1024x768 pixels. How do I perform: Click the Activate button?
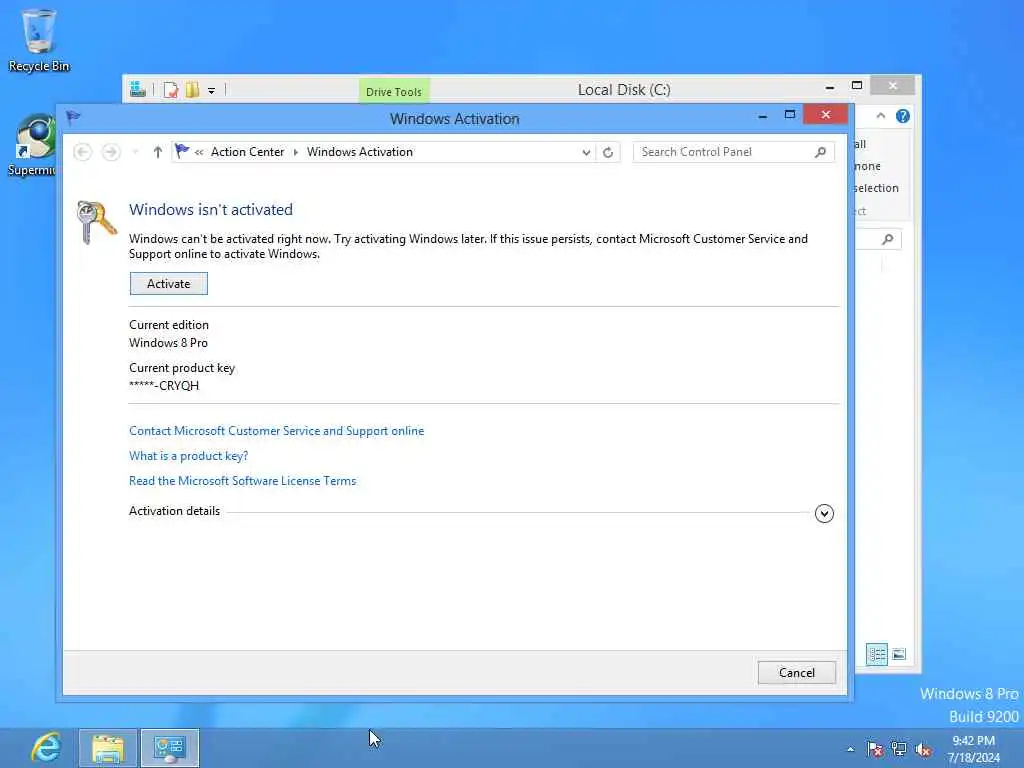point(168,283)
